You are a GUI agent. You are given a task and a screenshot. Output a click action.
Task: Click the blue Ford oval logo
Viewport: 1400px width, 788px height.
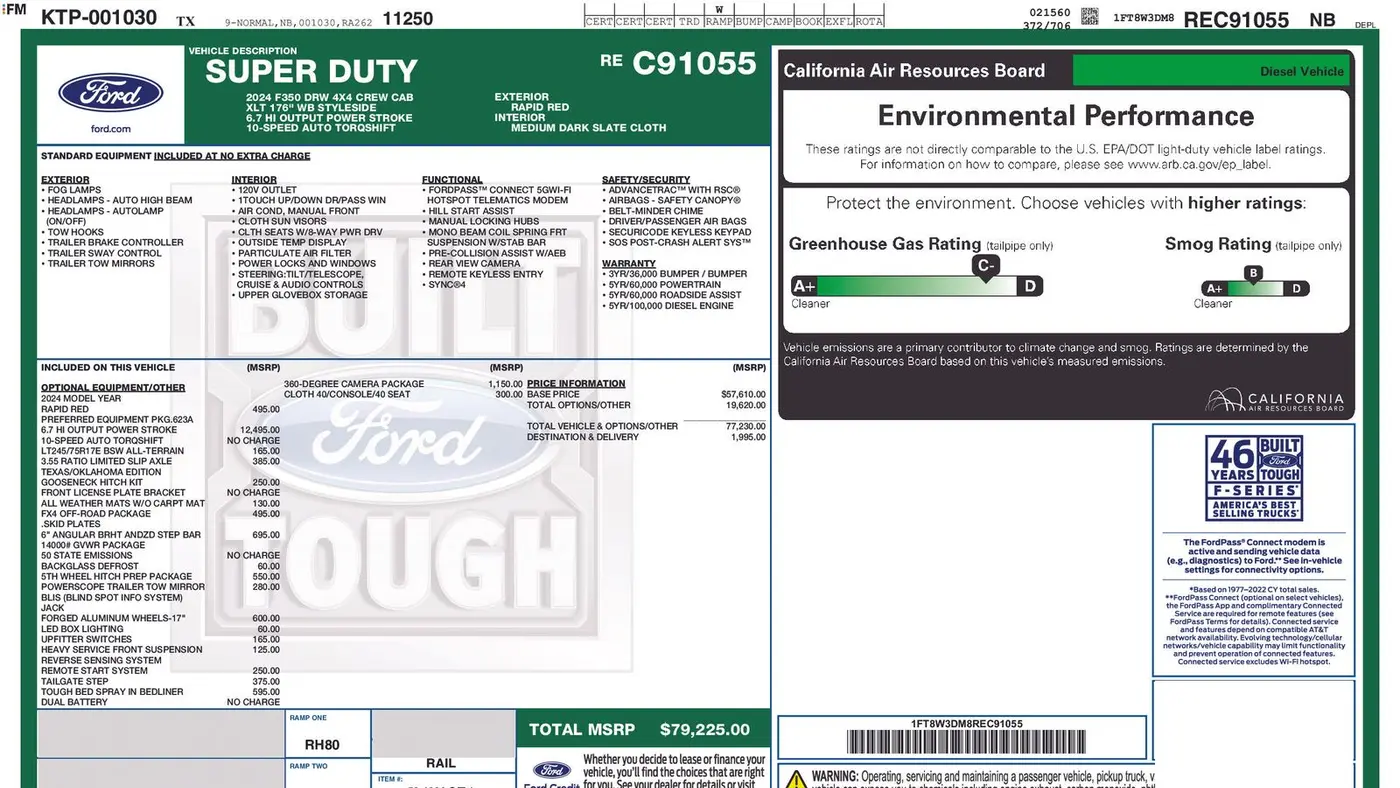110,93
